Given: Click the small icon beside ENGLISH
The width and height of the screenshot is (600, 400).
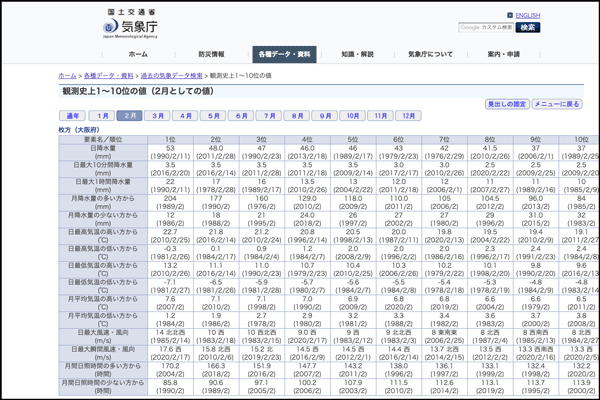Looking at the screenshot, I should (509, 16).
